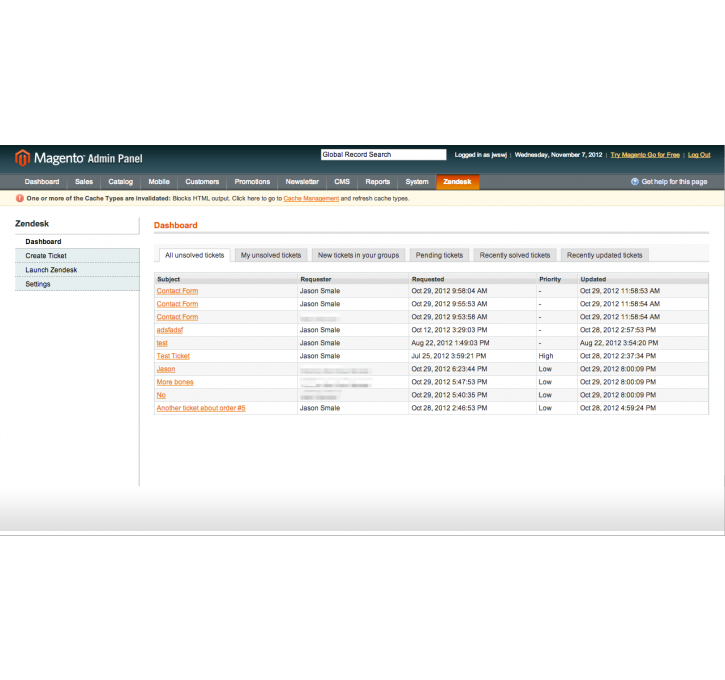The height and width of the screenshot is (680, 725).
Task: Open the CMS menu
Action: [342, 182]
